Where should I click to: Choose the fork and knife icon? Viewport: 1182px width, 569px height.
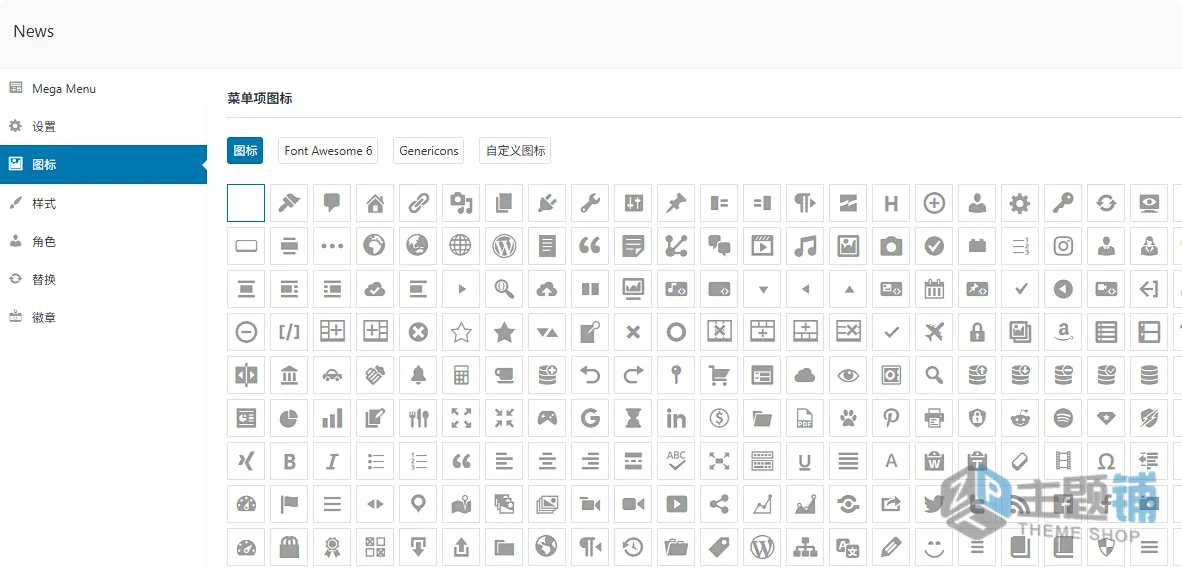418,418
